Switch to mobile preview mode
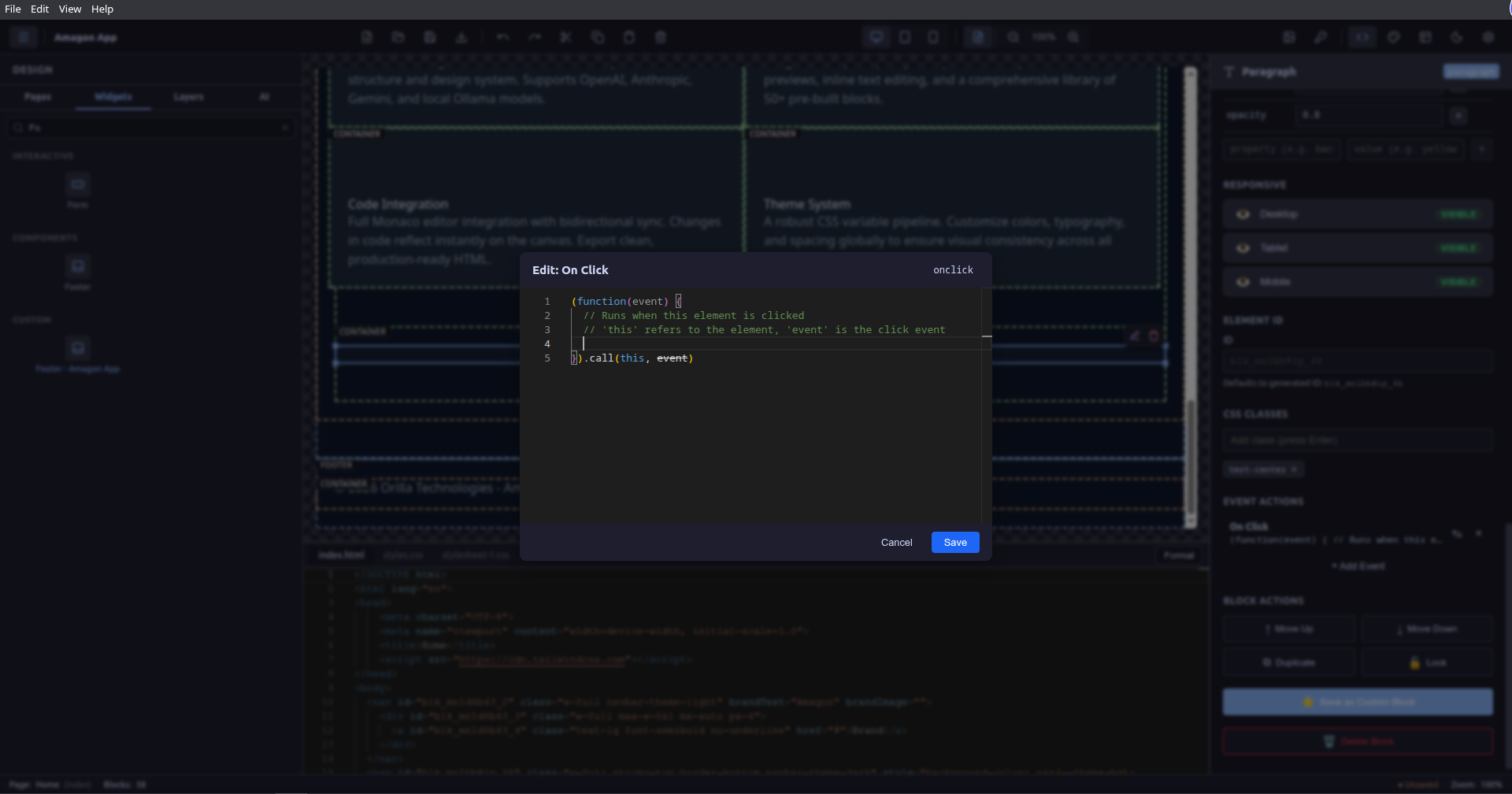 (x=933, y=37)
